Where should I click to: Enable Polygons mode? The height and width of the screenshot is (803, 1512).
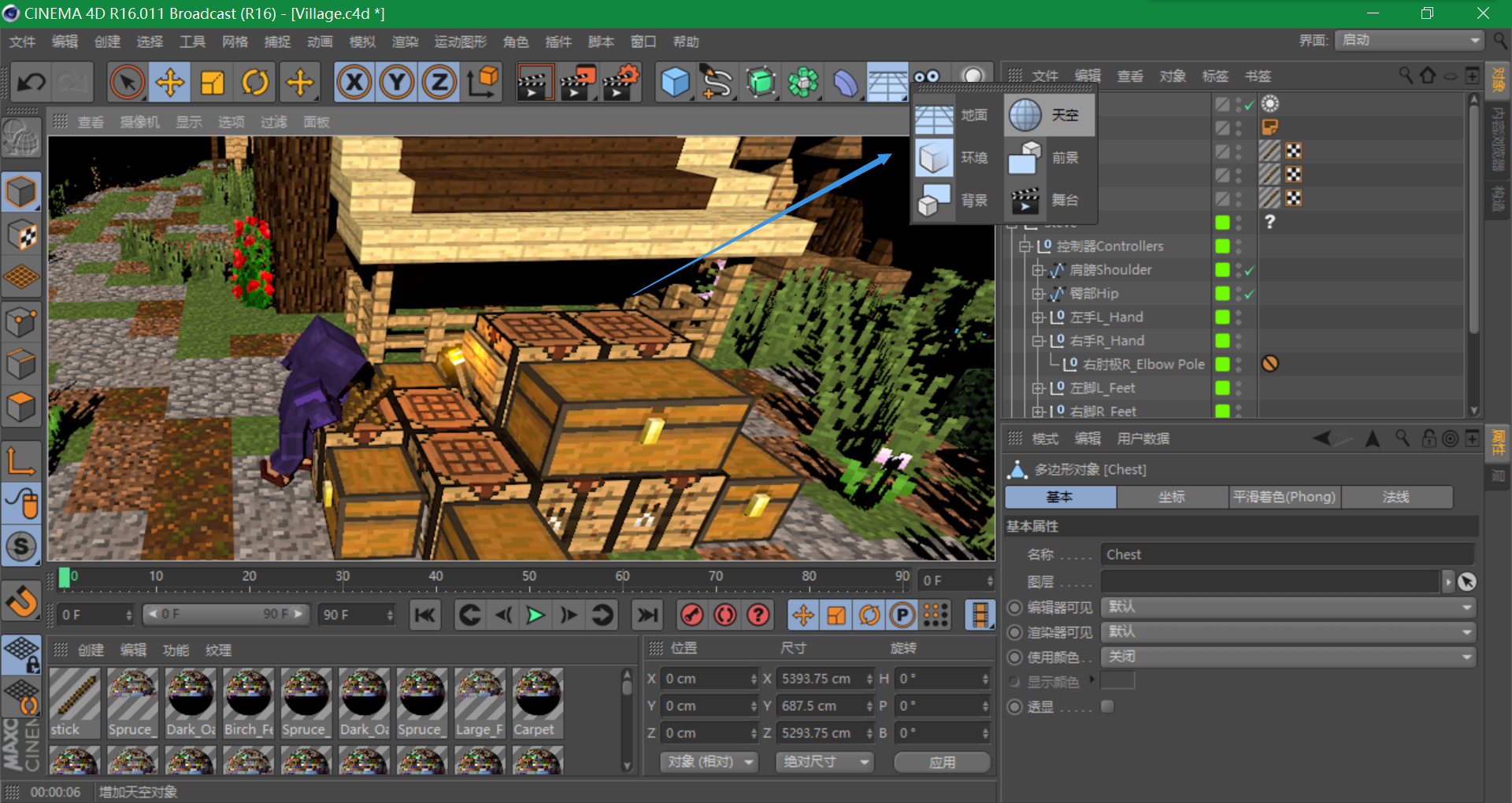21,406
